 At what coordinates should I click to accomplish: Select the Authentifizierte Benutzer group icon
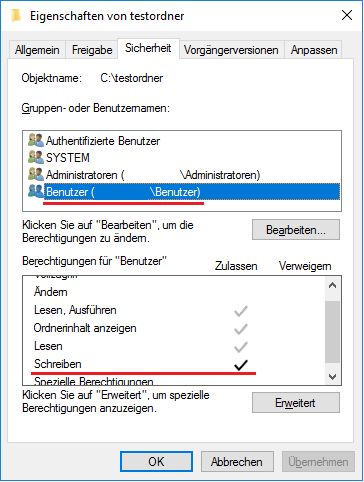pyautogui.click(x=36, y=140)
